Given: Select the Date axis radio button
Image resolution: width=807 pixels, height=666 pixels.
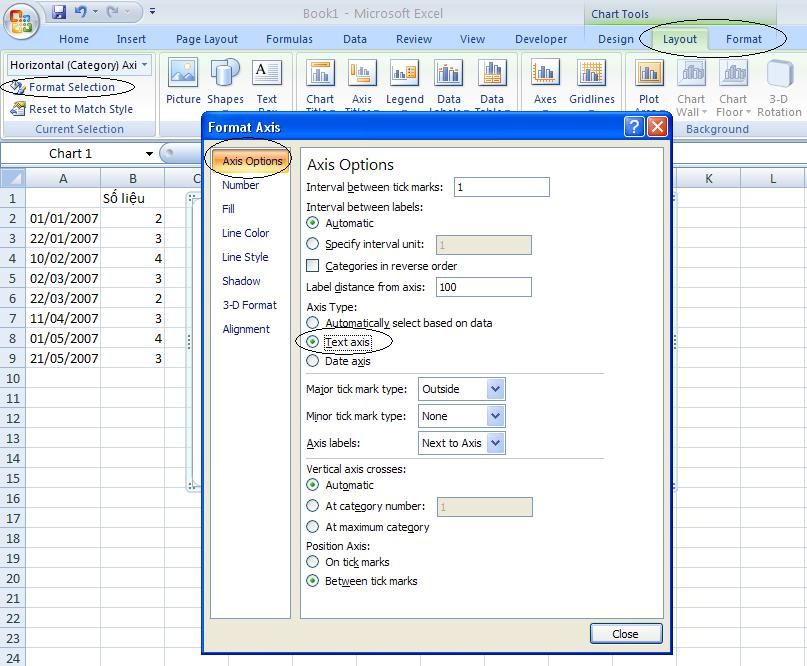Looking at the screenshot, I should pos(313,361).
